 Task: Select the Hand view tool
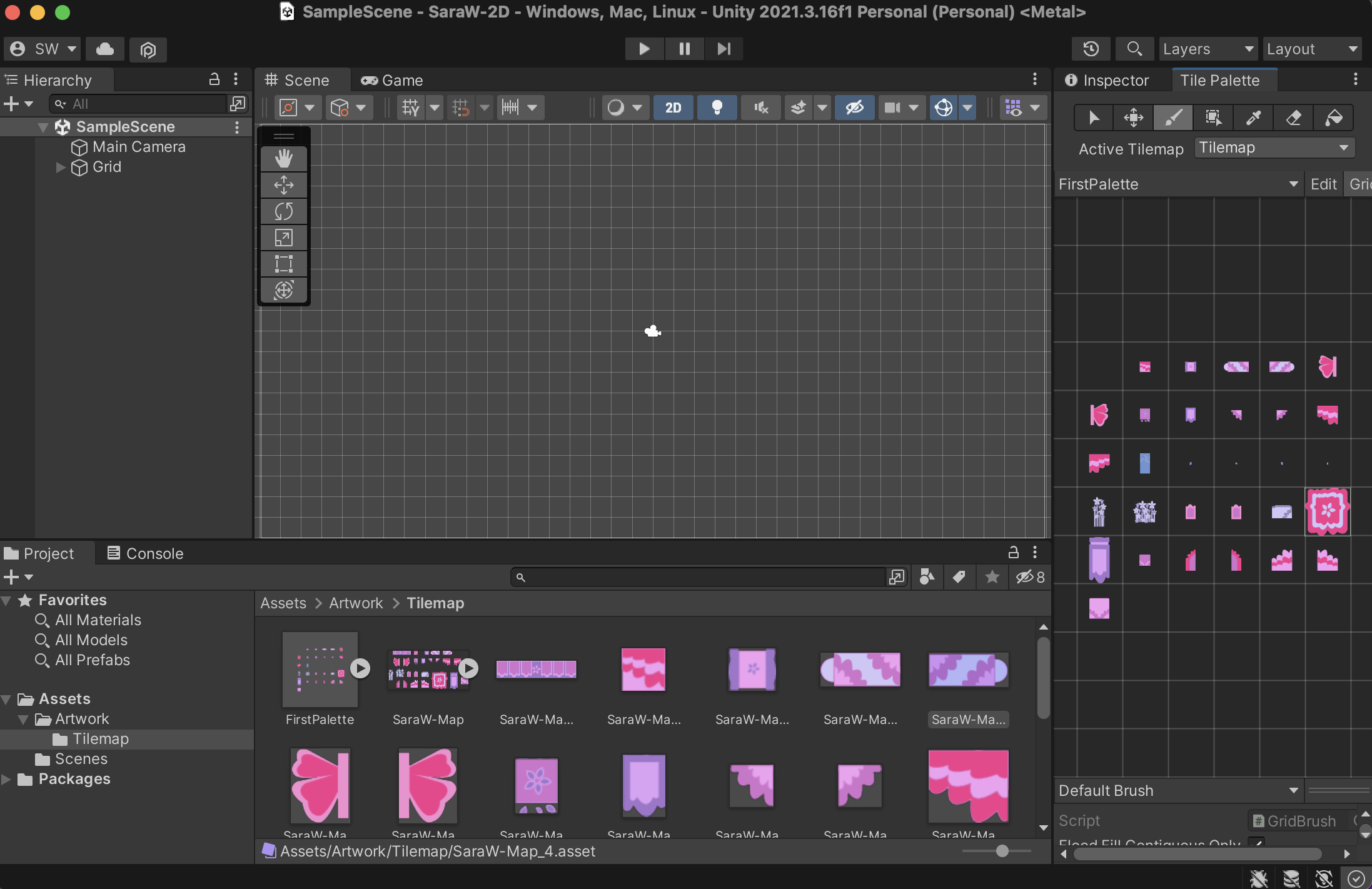(284, 159)
